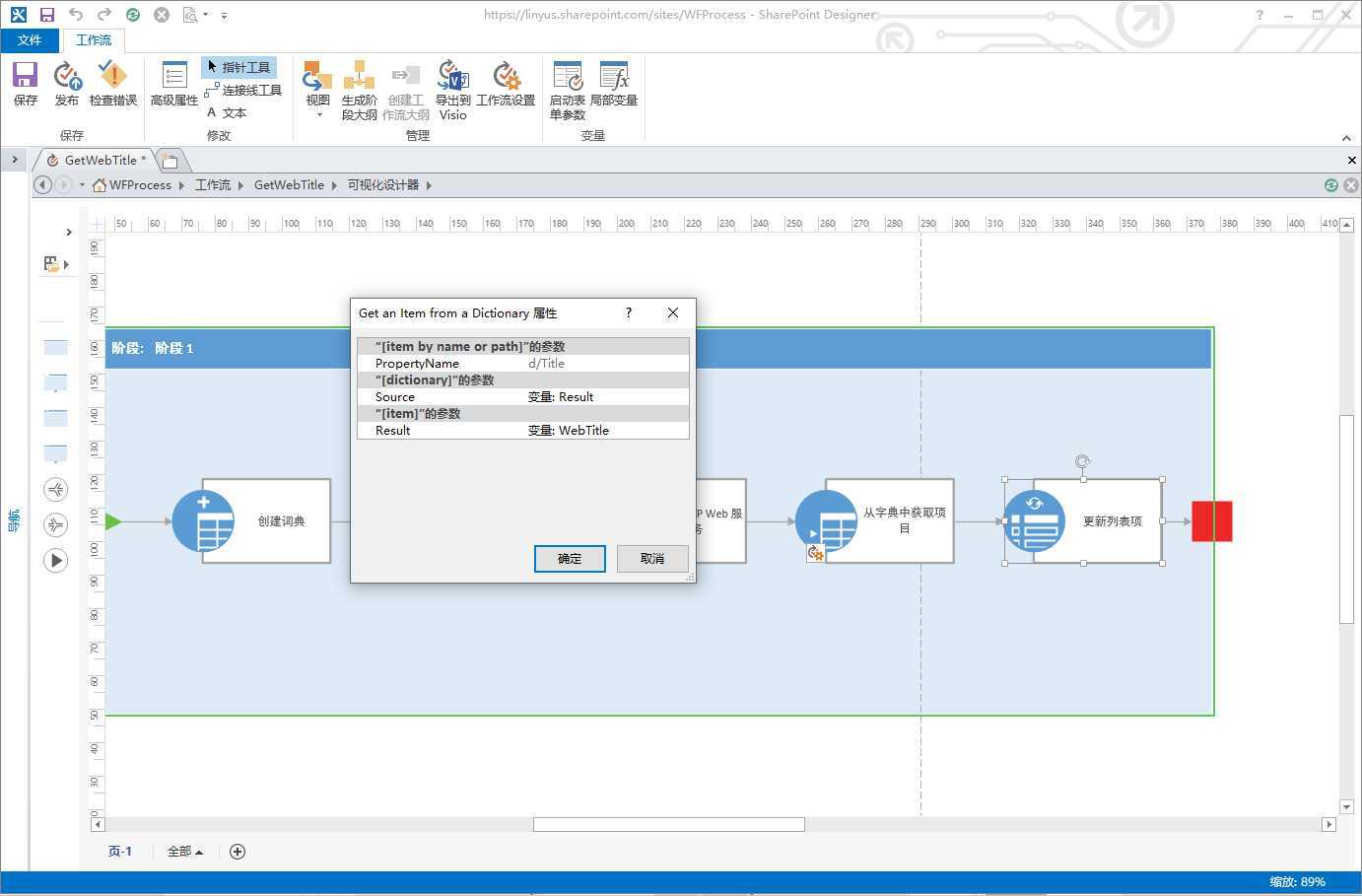This screenshot has width=1362, height=896.
Task: Select the second merge shape in stencil
Action: pyautogui.click(x=56, y=524)
